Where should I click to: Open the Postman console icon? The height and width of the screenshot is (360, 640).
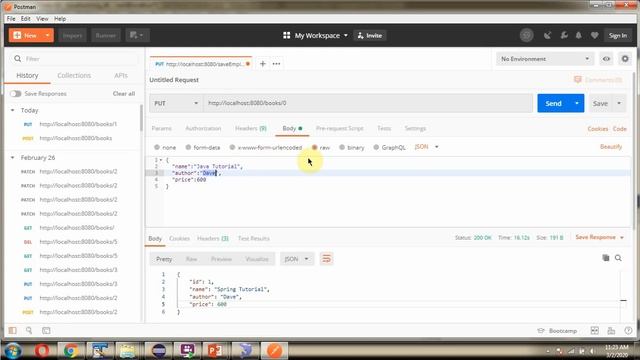(46, 330)
